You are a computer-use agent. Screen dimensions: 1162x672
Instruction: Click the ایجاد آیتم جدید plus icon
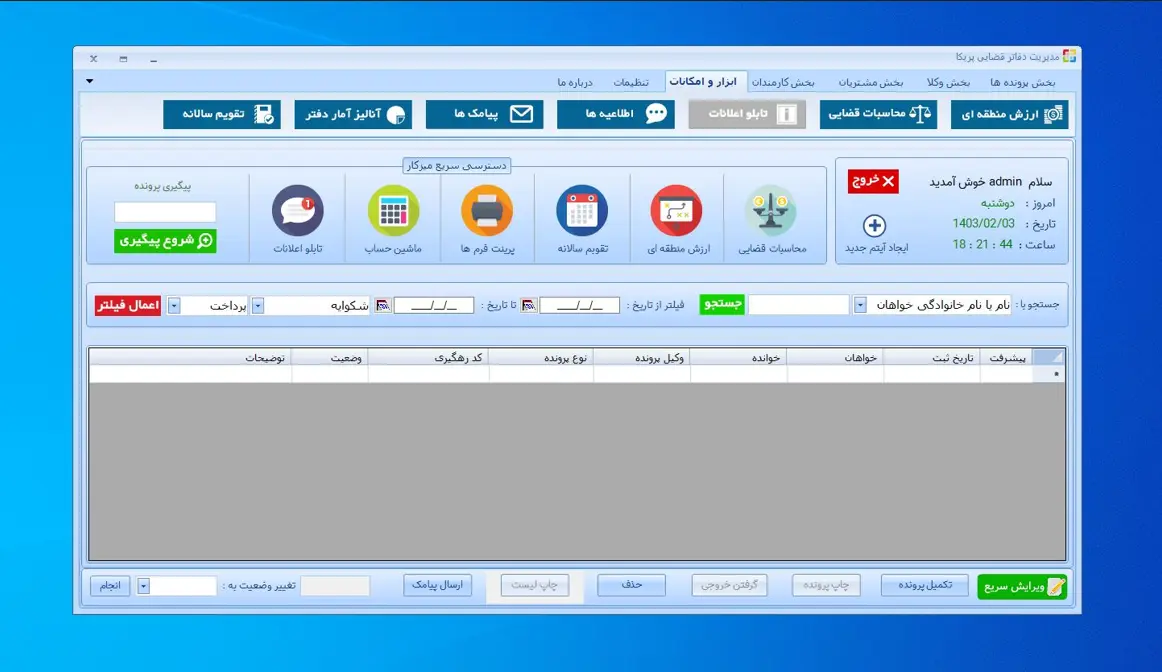[x=874, y=225]
